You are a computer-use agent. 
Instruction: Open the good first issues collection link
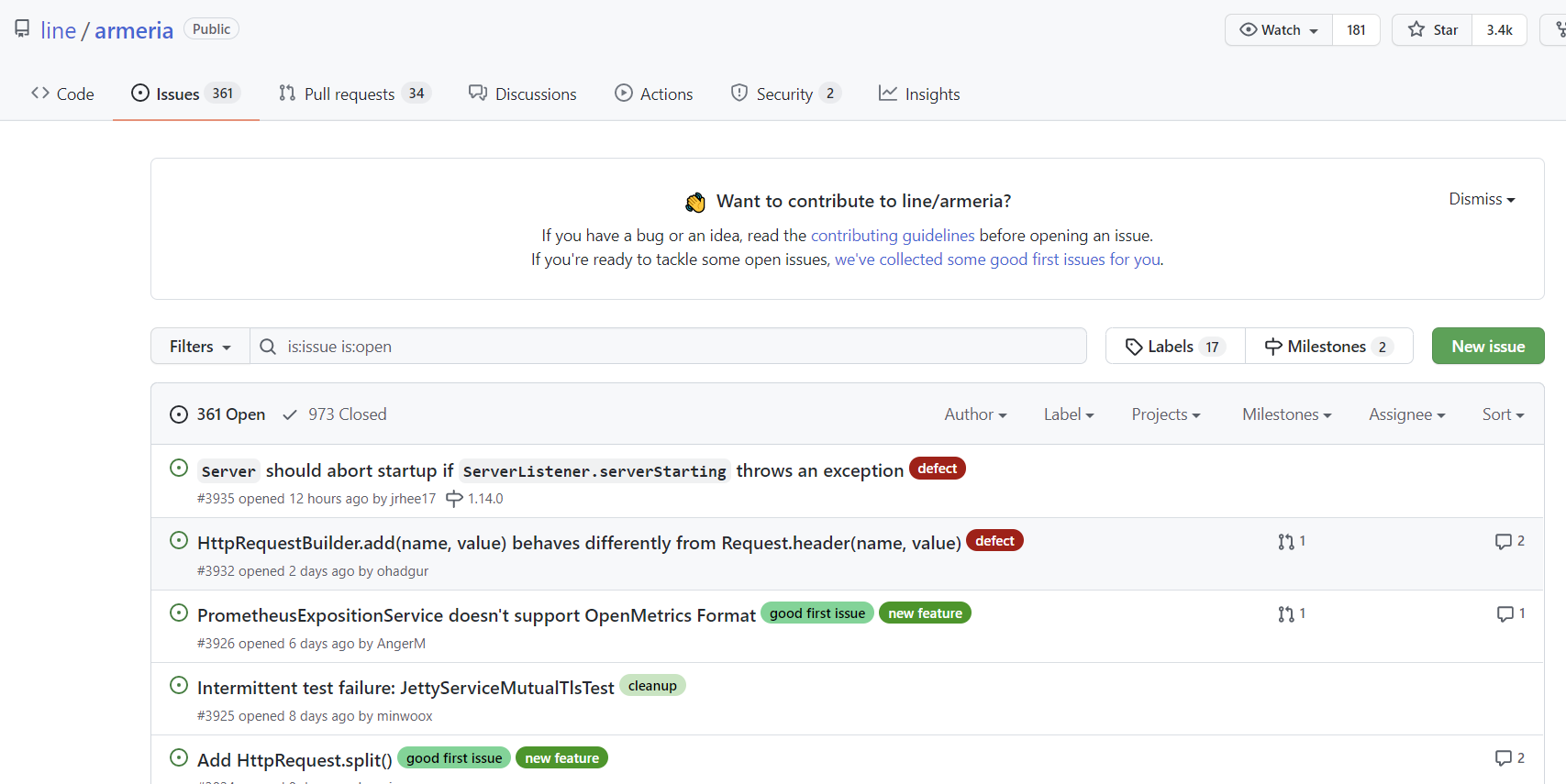pyautogui.click(x=998, y=259)
